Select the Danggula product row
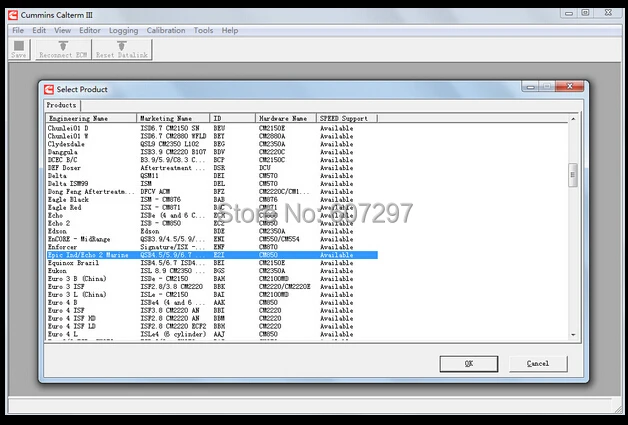This screenshot has width=628, height=425. tap(212, 152)
